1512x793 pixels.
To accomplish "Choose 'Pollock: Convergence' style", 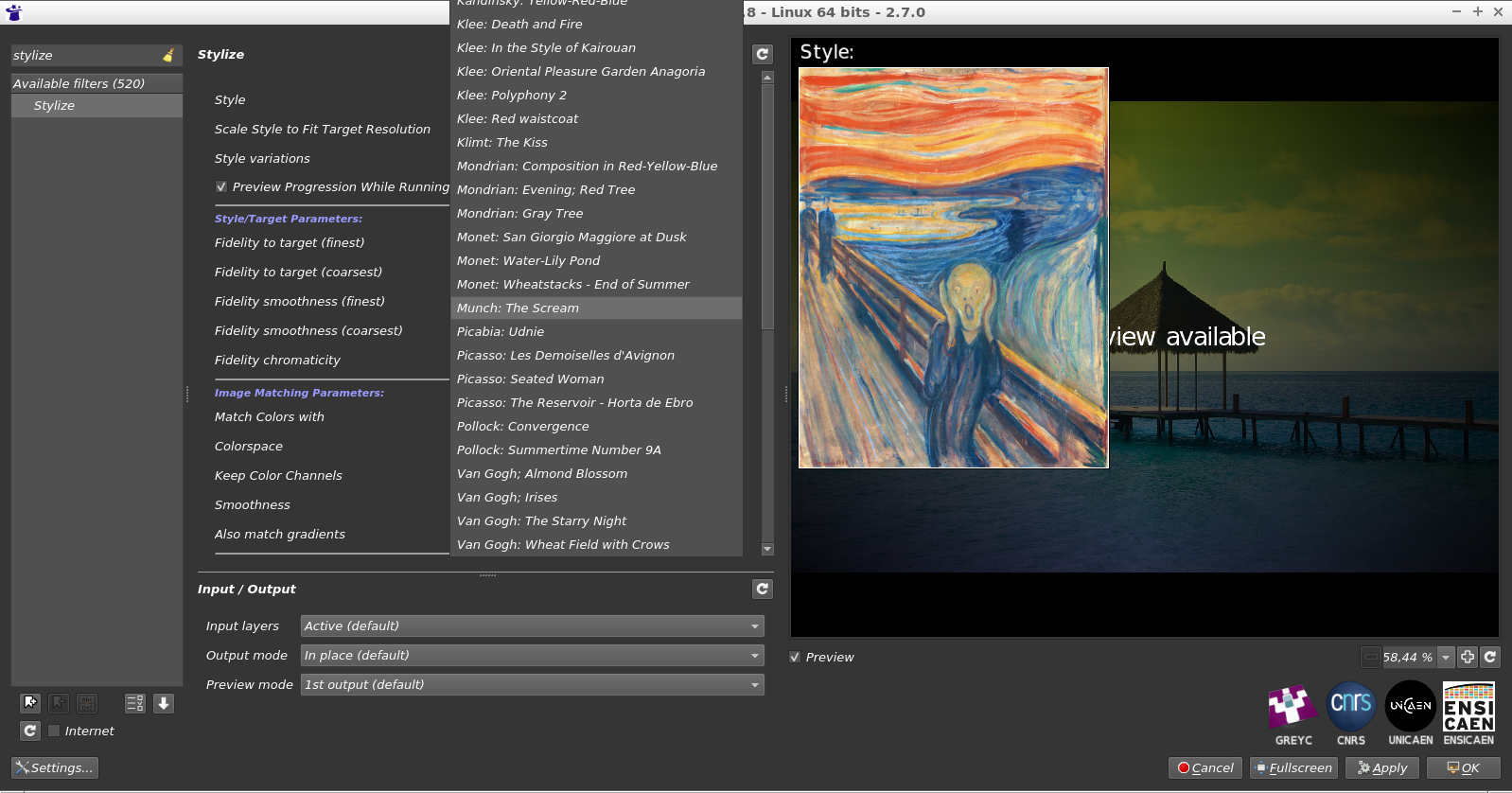I will (596, 427).
